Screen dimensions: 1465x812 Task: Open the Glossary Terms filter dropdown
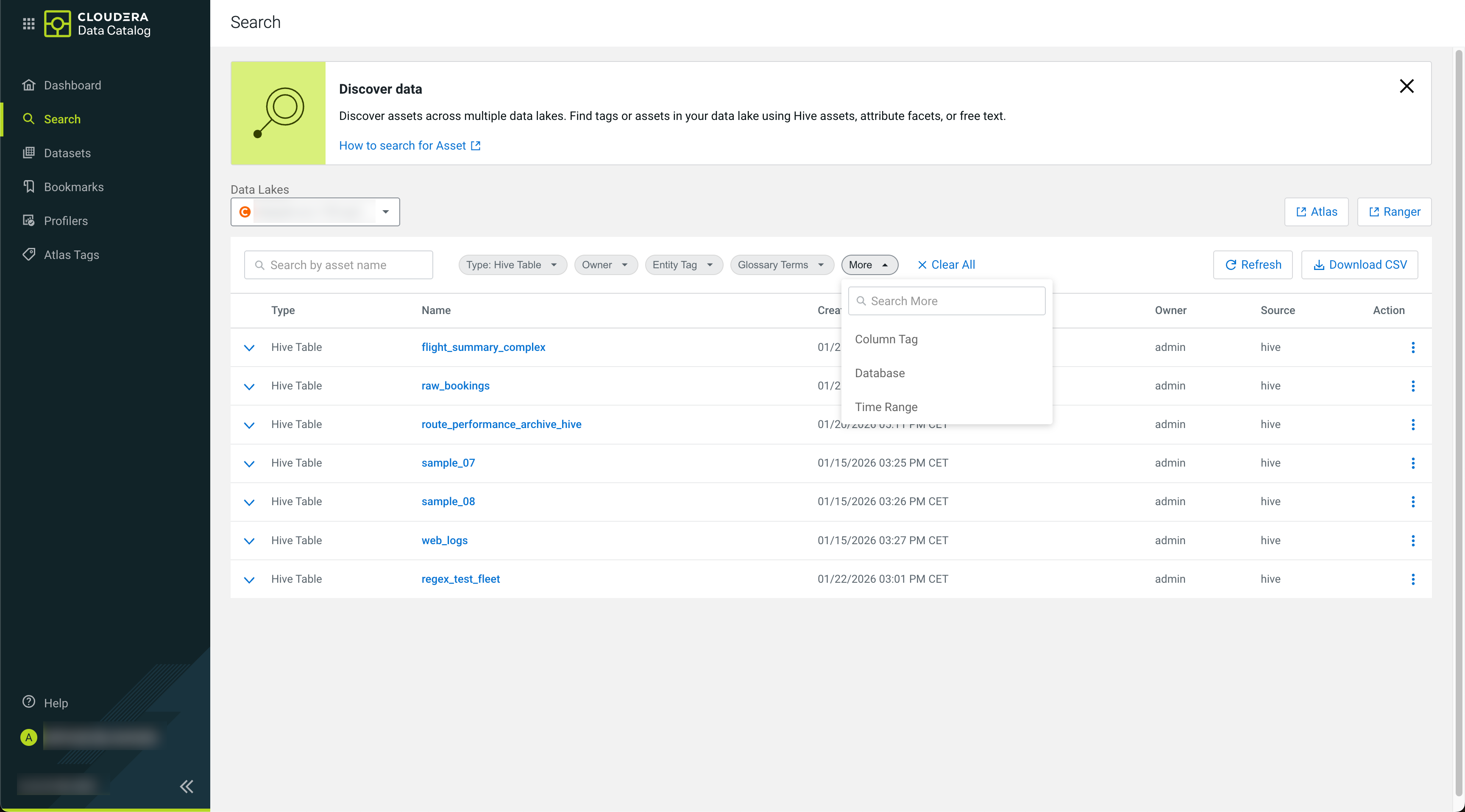coord(781,265)
